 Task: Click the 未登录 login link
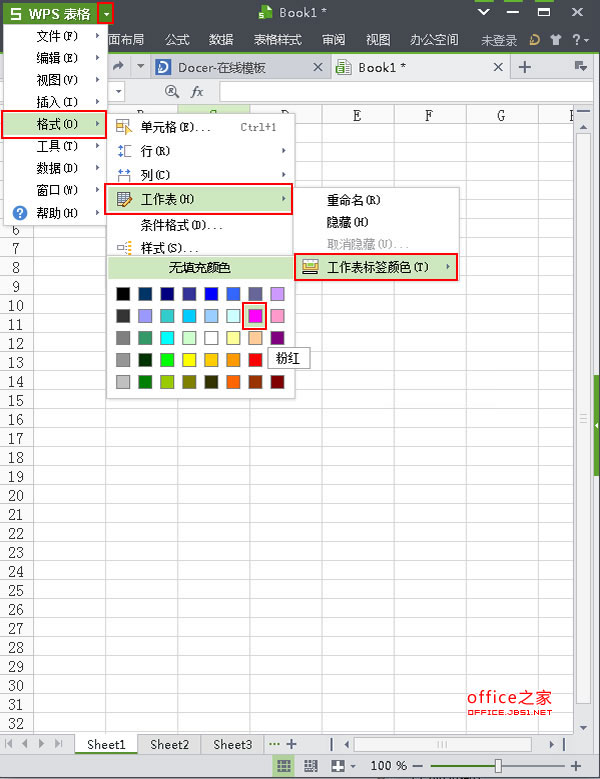point(499,40)
